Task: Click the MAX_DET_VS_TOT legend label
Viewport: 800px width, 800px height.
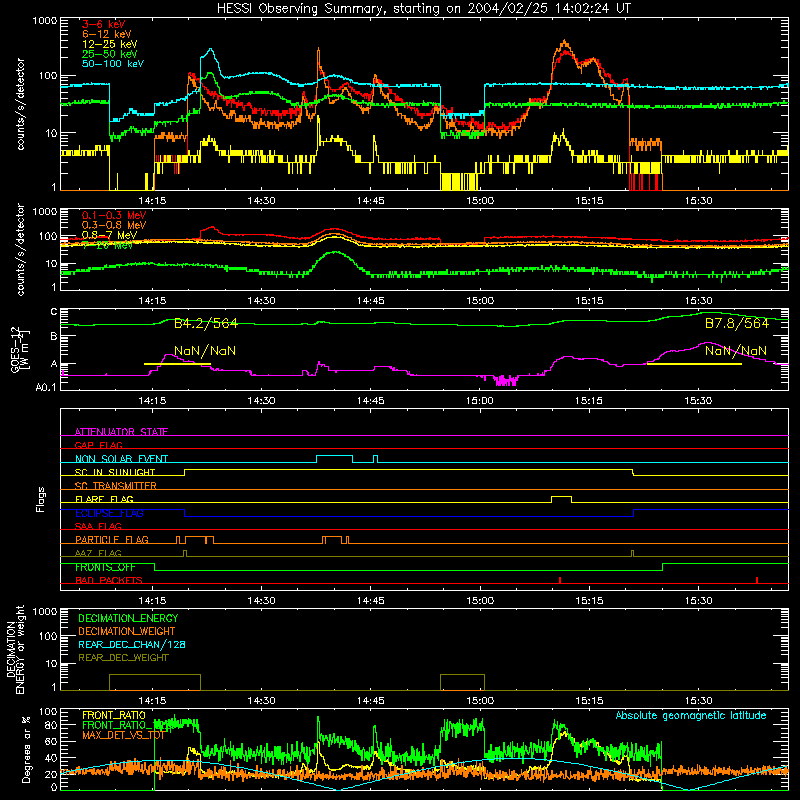Action: click(124, 735)
